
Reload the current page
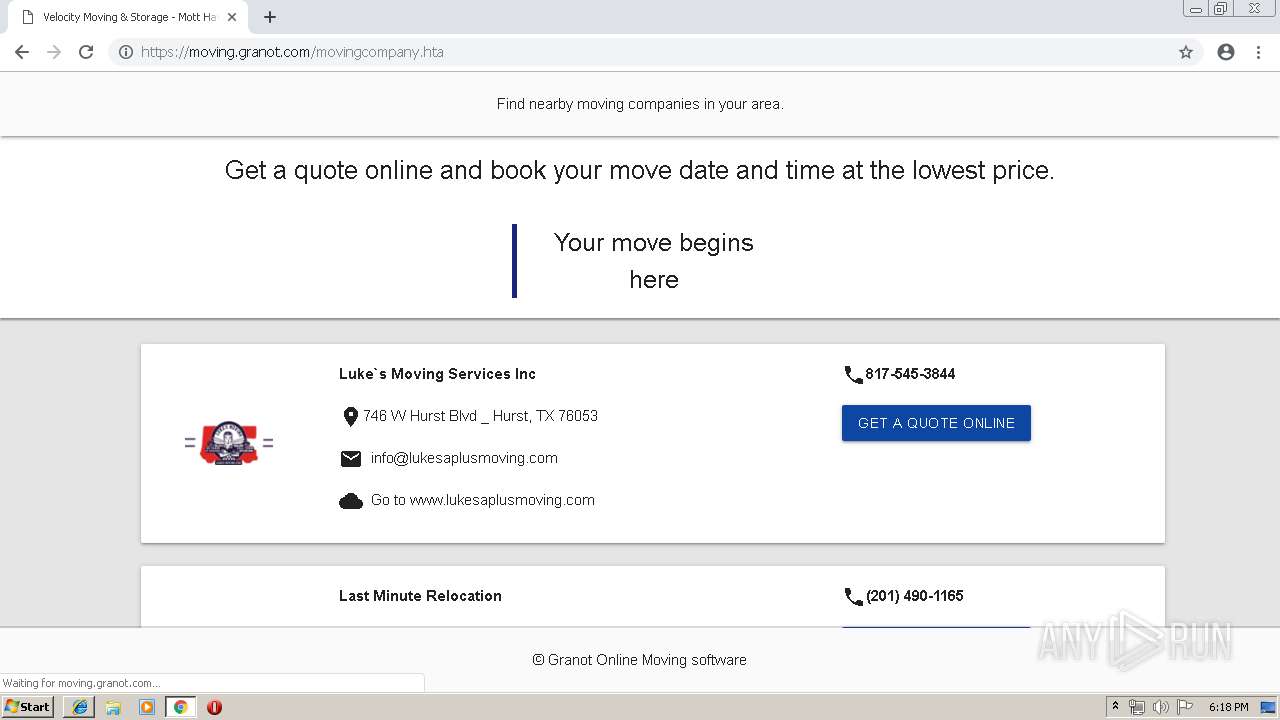[x=86, y=52]
